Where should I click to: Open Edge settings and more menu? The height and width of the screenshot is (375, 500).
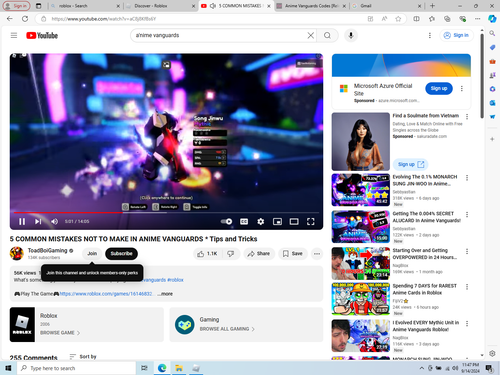(x=478, y=19)
